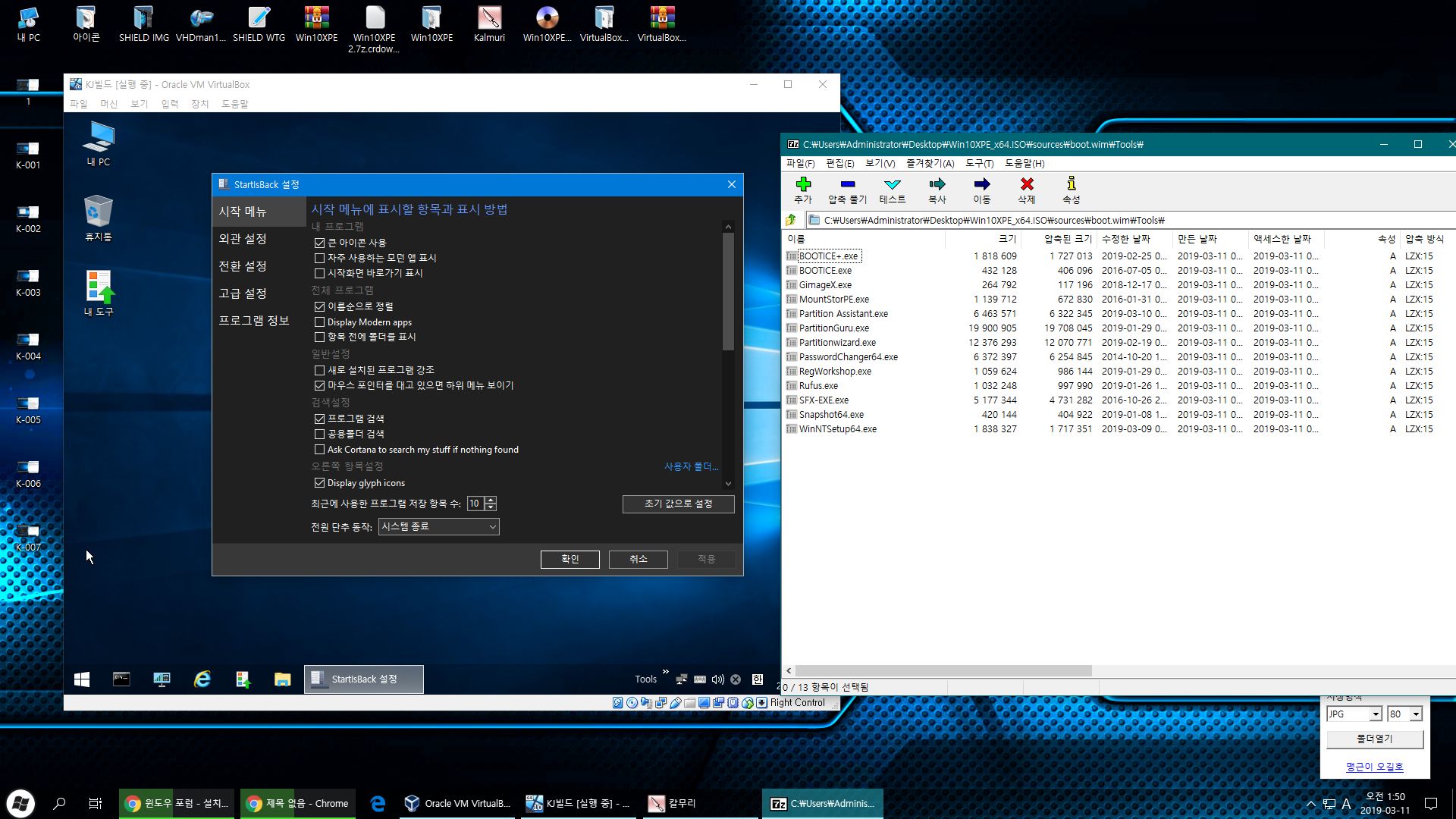Click 7-Zip Properties (속성) icon
The width and height of the screenshot is (1456, 819).
(1072, 184)
